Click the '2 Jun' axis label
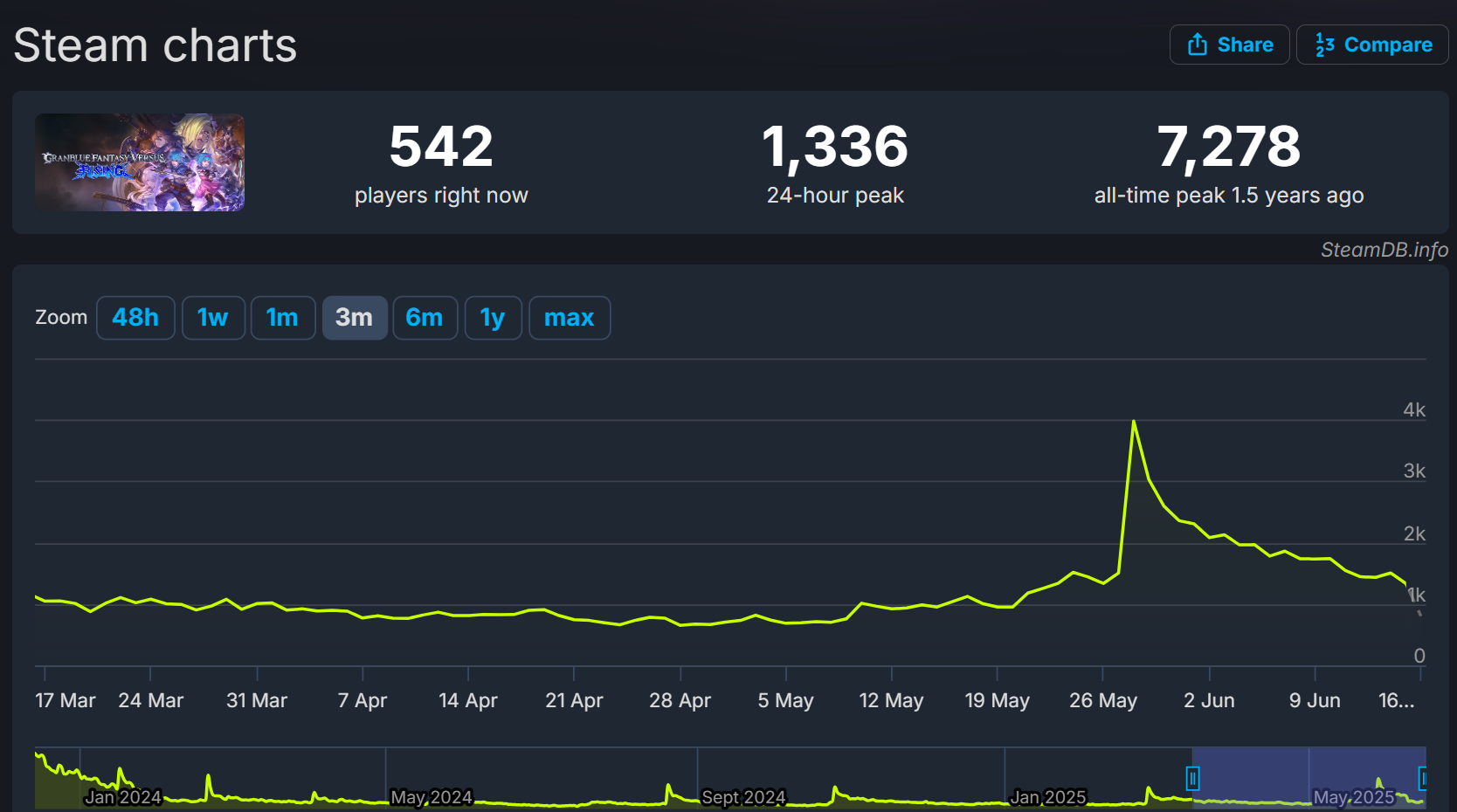The image size is (1457, 812). [1209, 700]
